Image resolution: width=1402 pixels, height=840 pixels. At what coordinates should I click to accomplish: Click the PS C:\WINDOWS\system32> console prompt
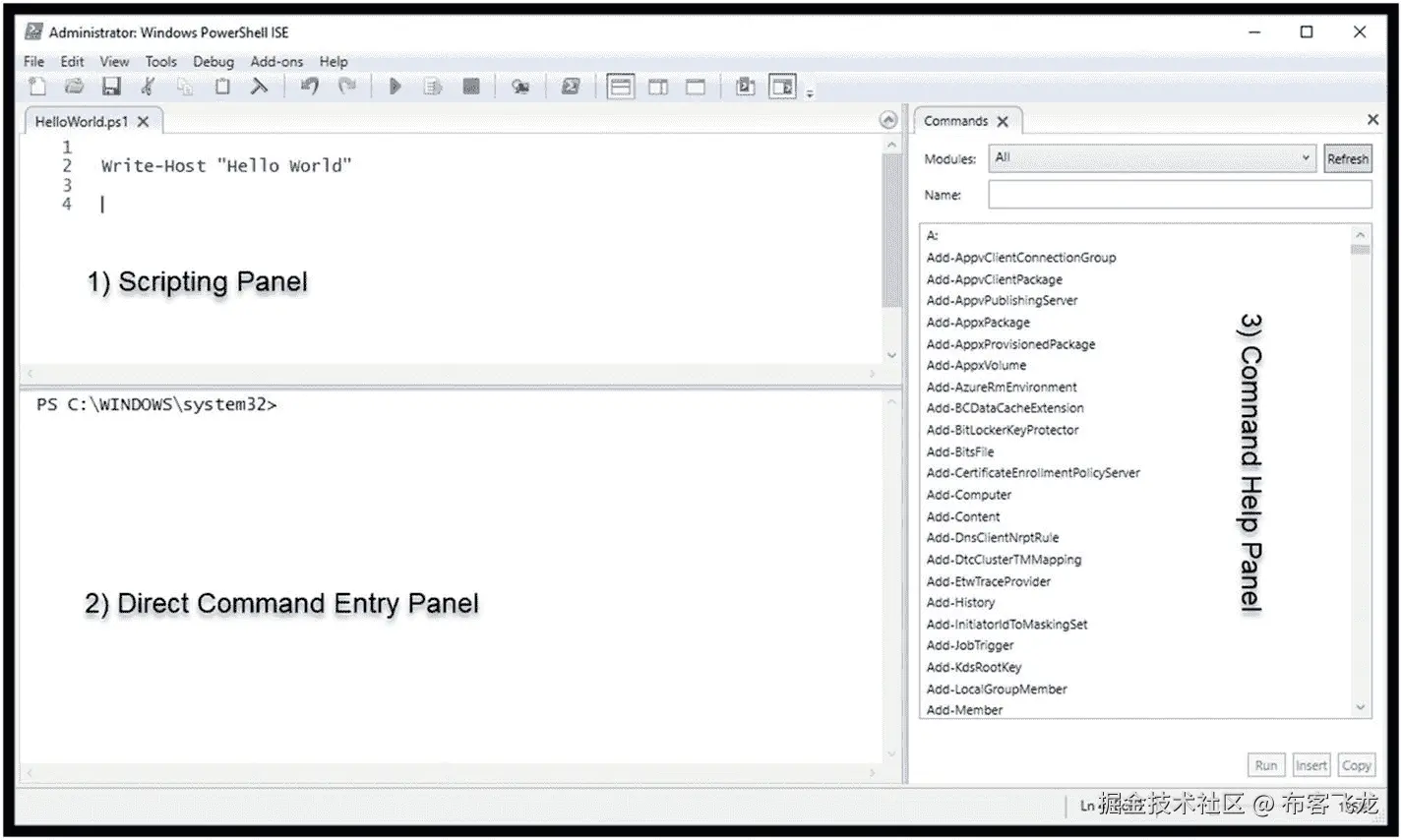click(x=156, y=404)
